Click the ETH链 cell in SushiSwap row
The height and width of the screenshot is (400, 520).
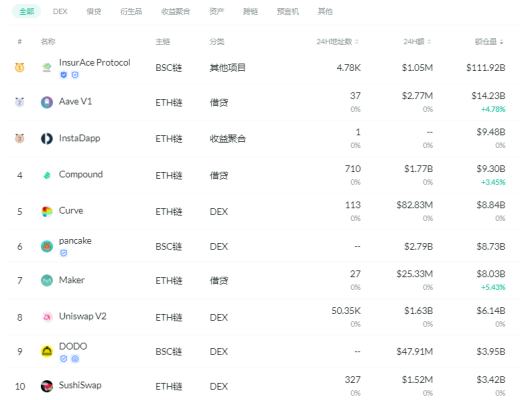(x=169, y=386)
